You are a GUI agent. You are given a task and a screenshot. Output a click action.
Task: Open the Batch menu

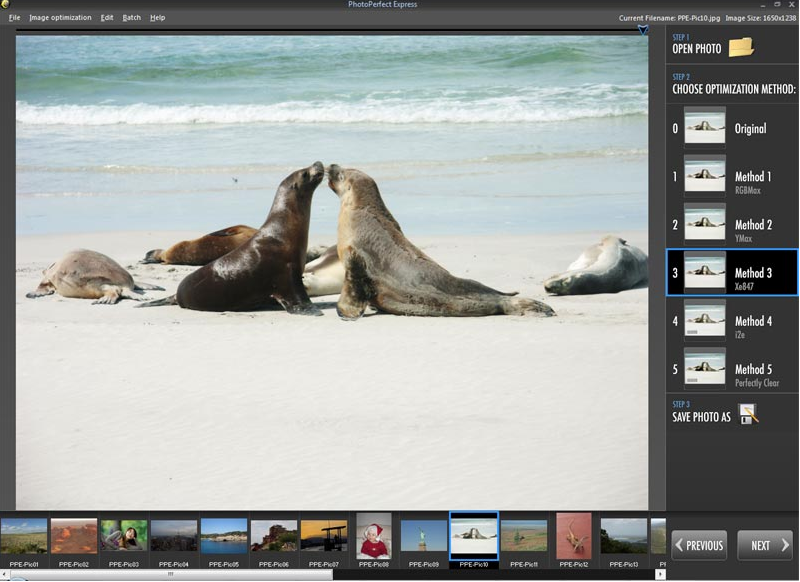(132, 18)
